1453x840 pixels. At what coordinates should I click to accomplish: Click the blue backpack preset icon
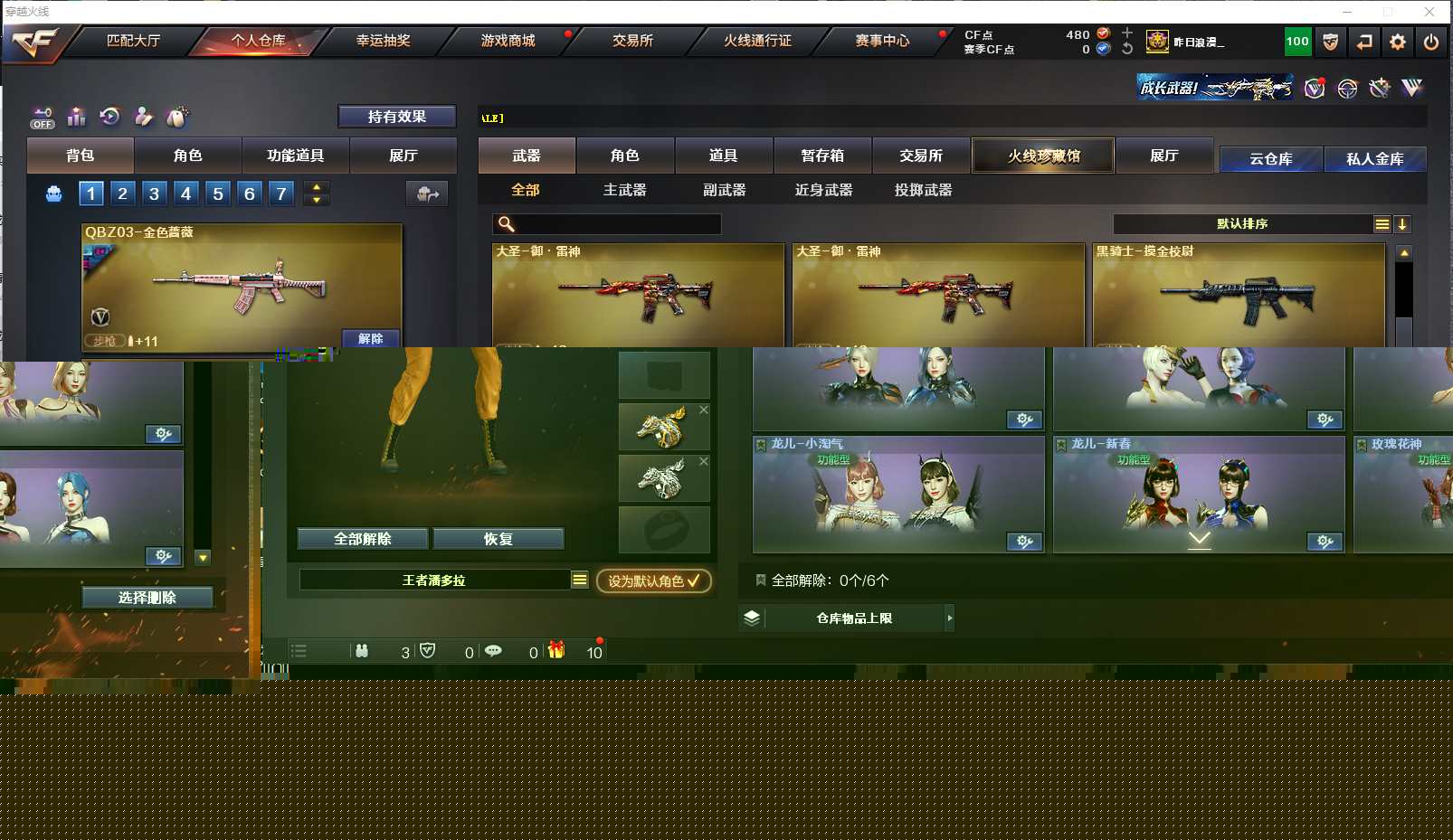coord(54,193)
